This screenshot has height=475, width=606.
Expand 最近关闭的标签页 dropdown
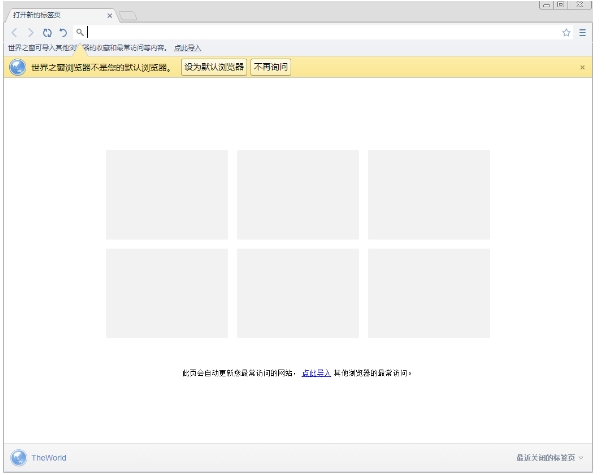click(x=550, y=458)
